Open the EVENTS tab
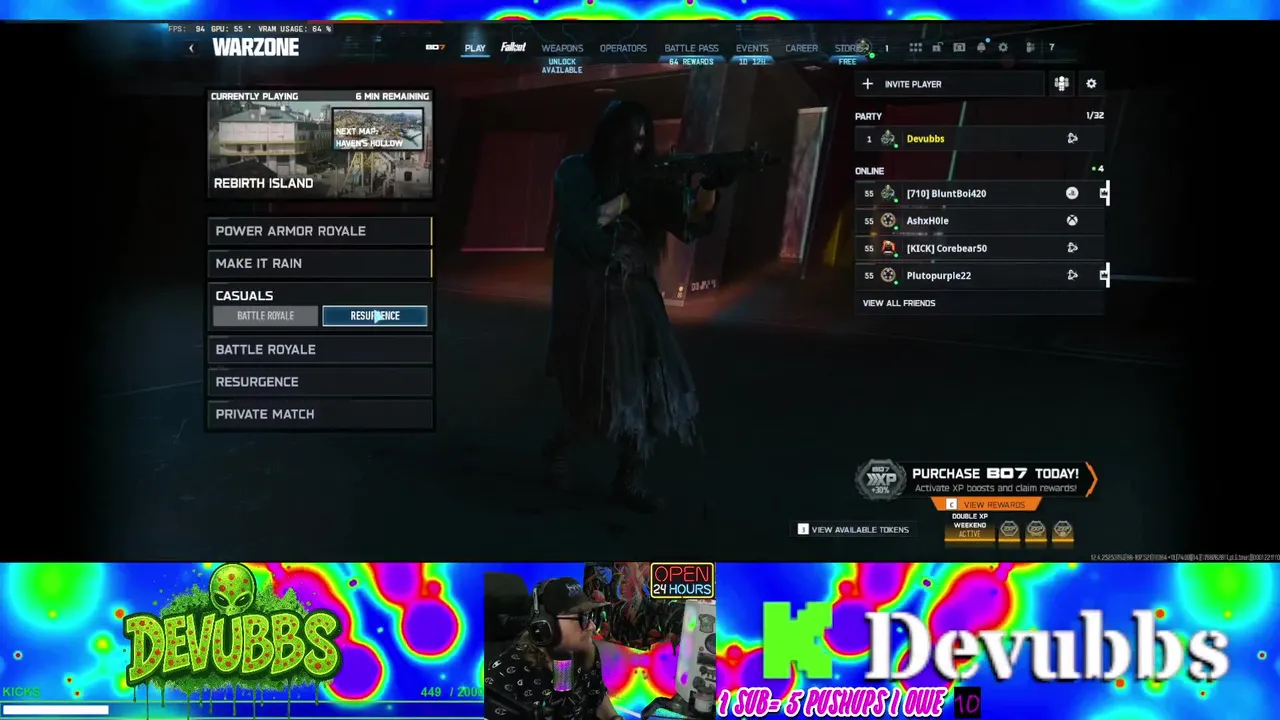 click(x=752, y=48)
